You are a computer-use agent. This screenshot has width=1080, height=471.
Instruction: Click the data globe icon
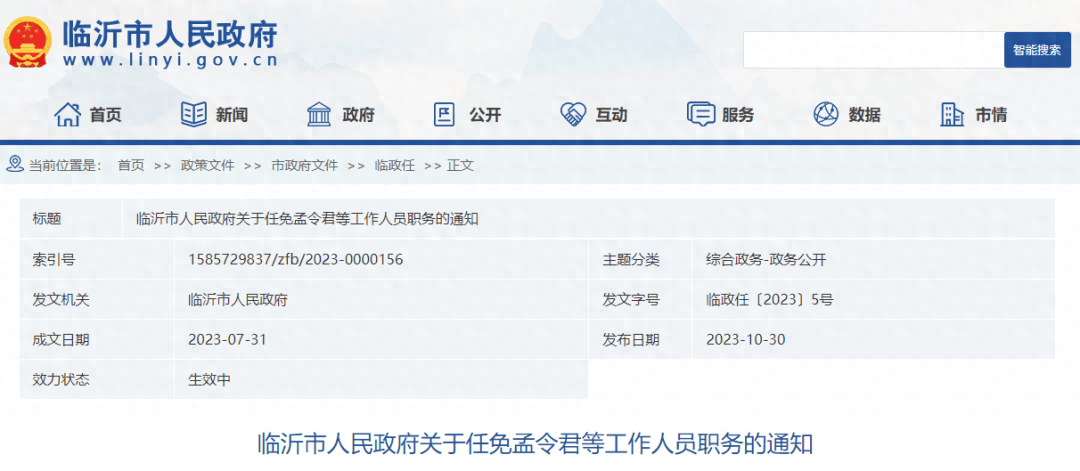(825, 114)
